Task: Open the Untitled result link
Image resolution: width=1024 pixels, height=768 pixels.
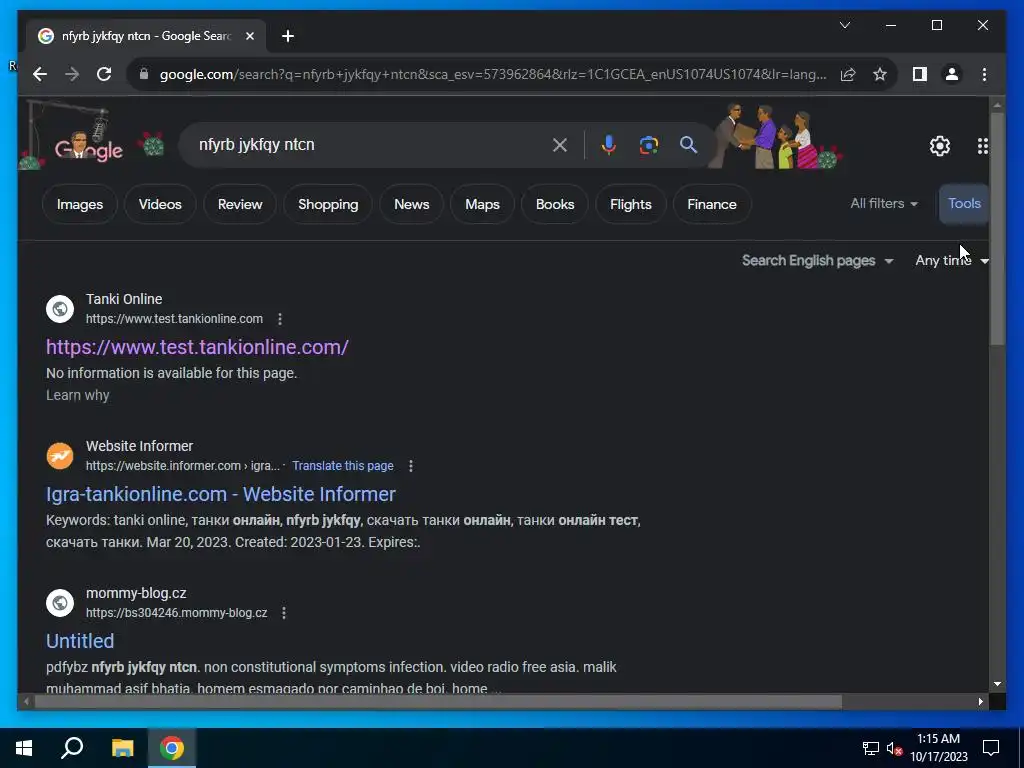Action: pos(80,641)
